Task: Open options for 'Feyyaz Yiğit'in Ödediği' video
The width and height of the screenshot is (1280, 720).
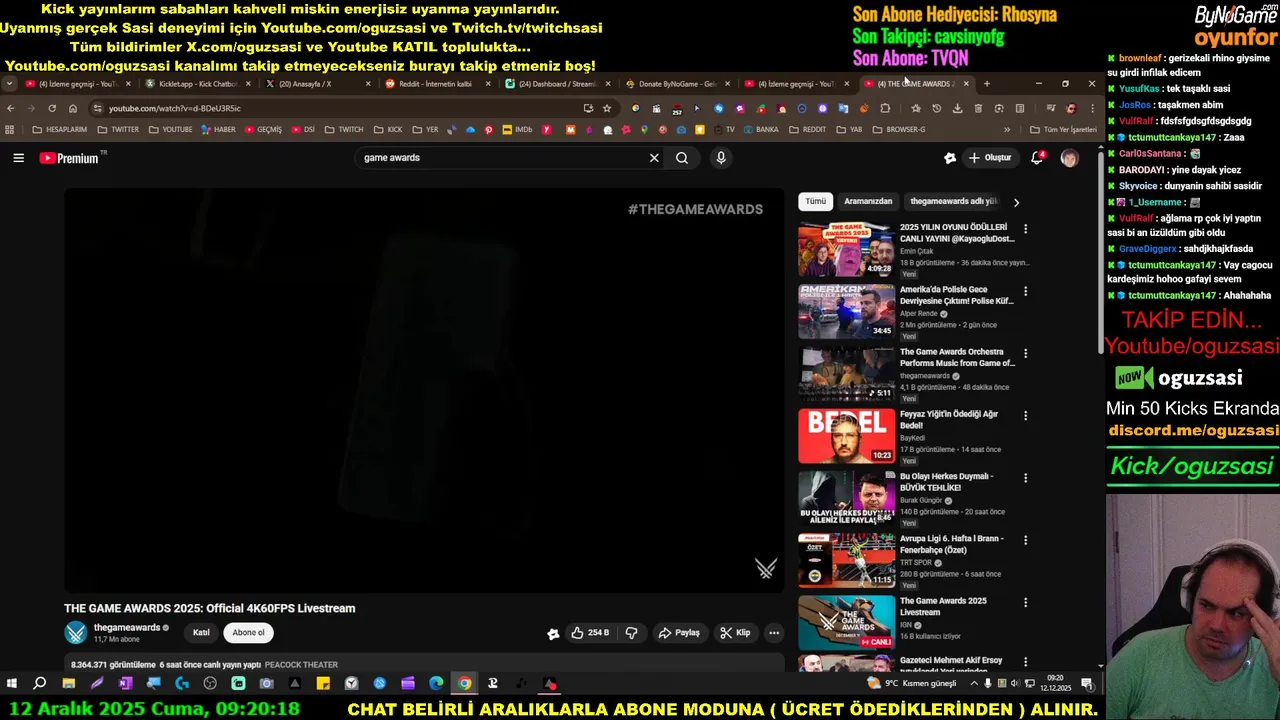Action: pyautogui.click(x=1025, y=415)
